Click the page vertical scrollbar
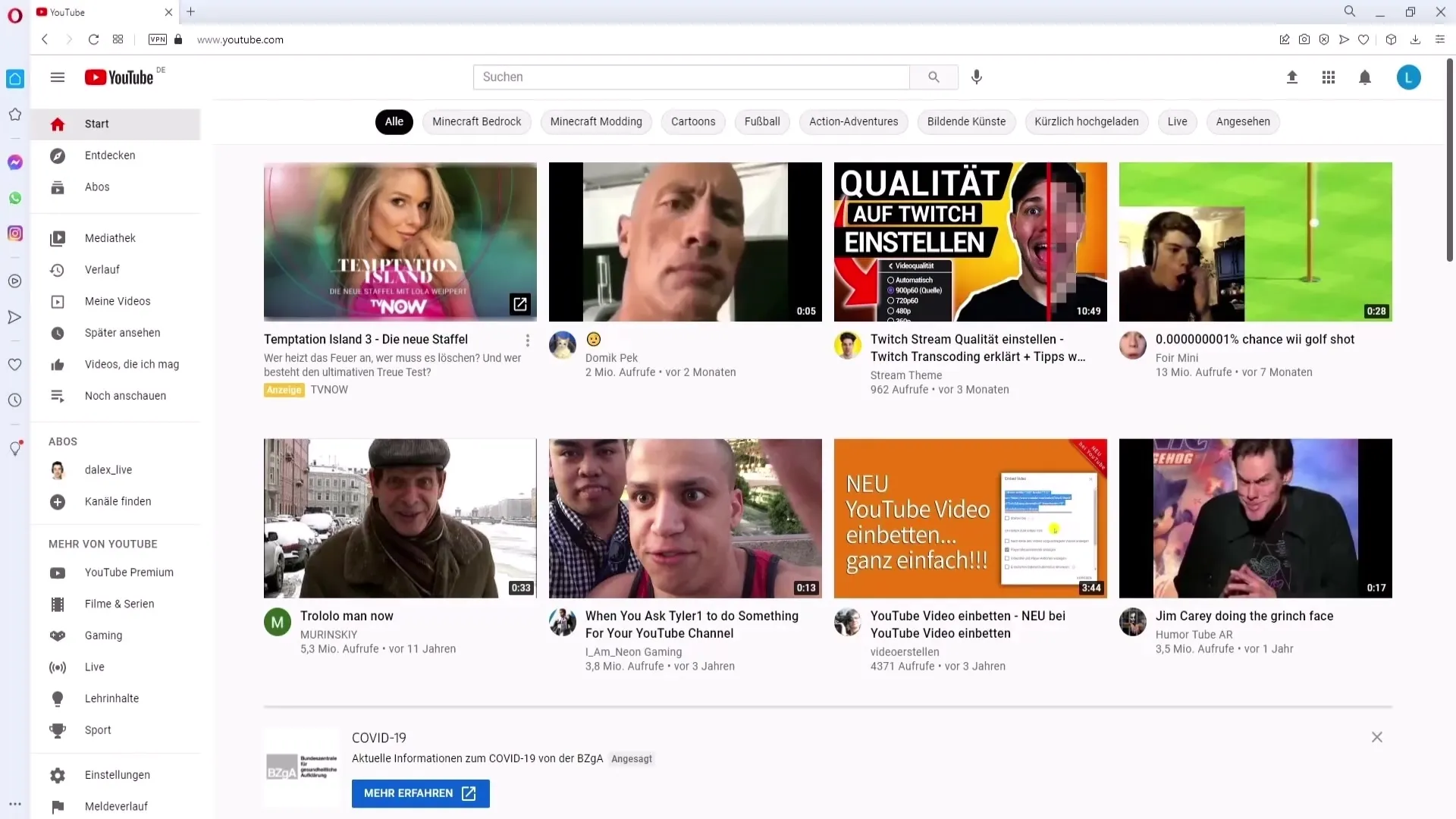 [1450, 159]
